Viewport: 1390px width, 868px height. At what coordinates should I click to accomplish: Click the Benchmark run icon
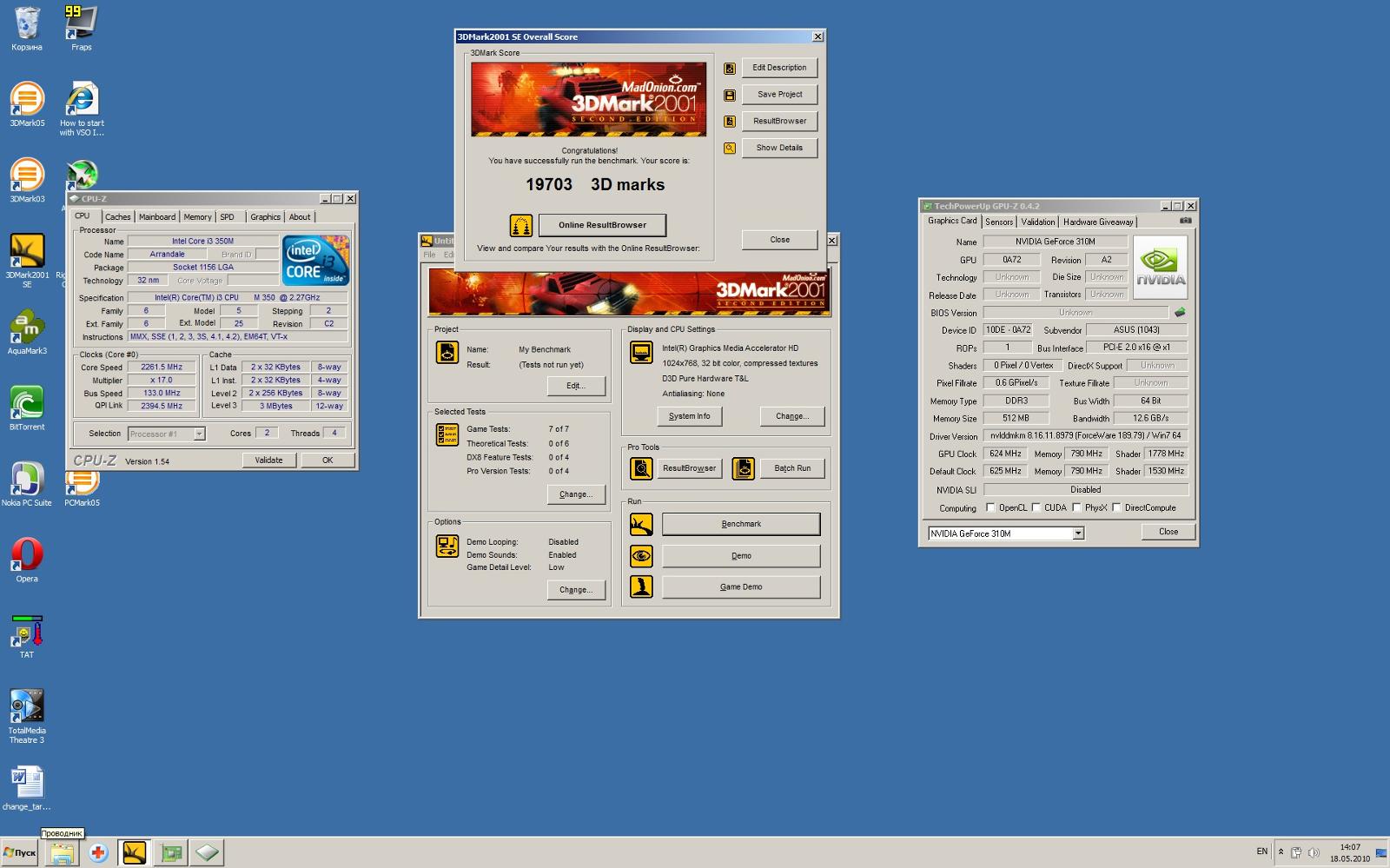(641, 525)
